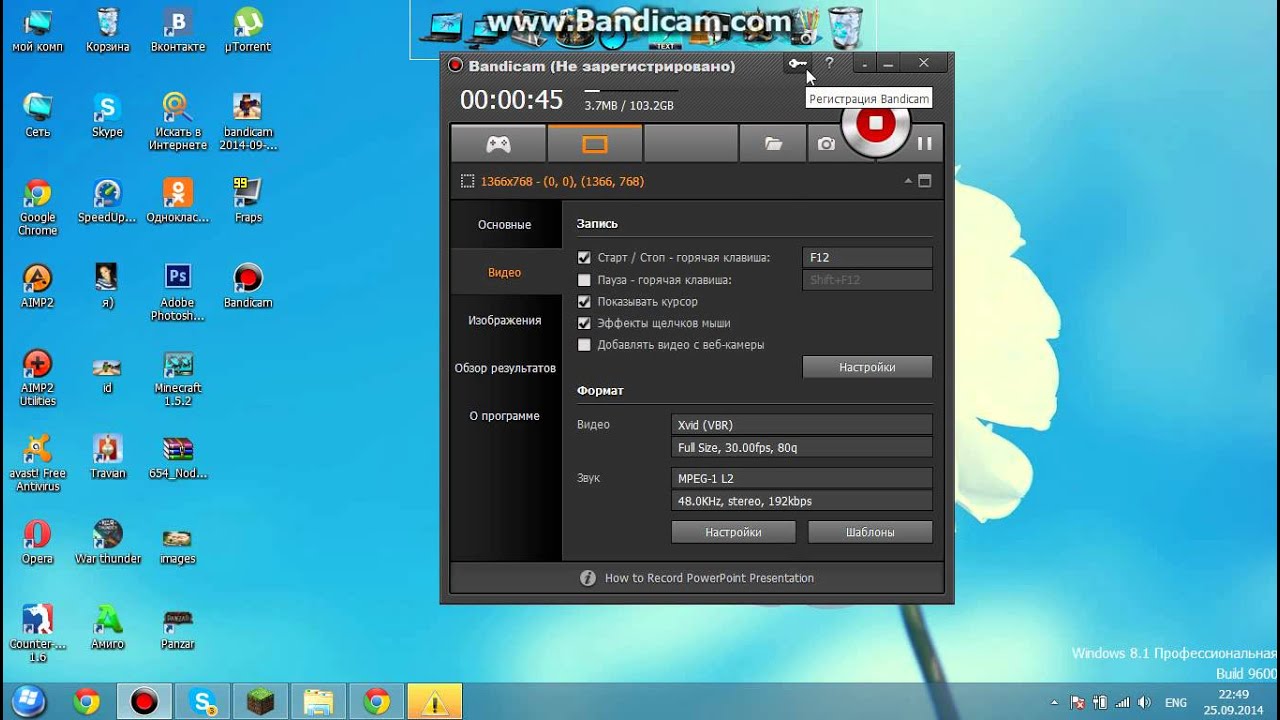
Task: Open the Шаблоны button
Action: click(x=870, y=532)
